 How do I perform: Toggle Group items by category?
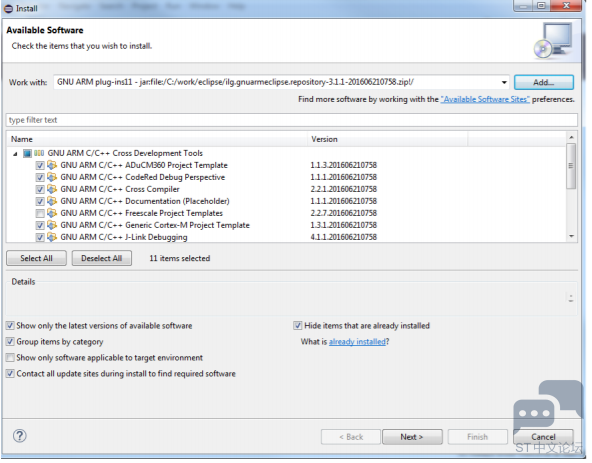11,341
